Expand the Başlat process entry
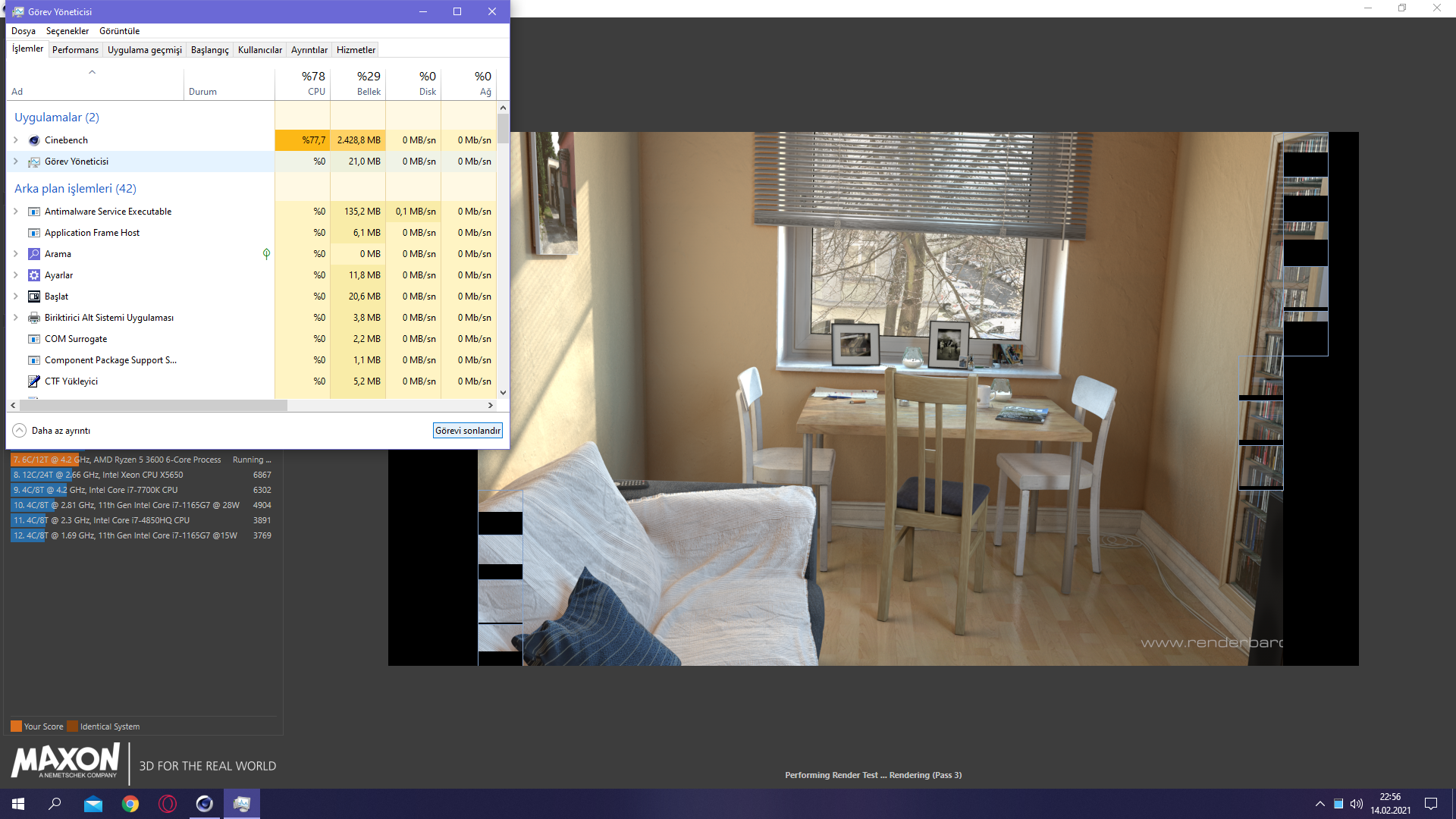The height and width of the screenshot is (819, 1456). [x=16, y=297]
